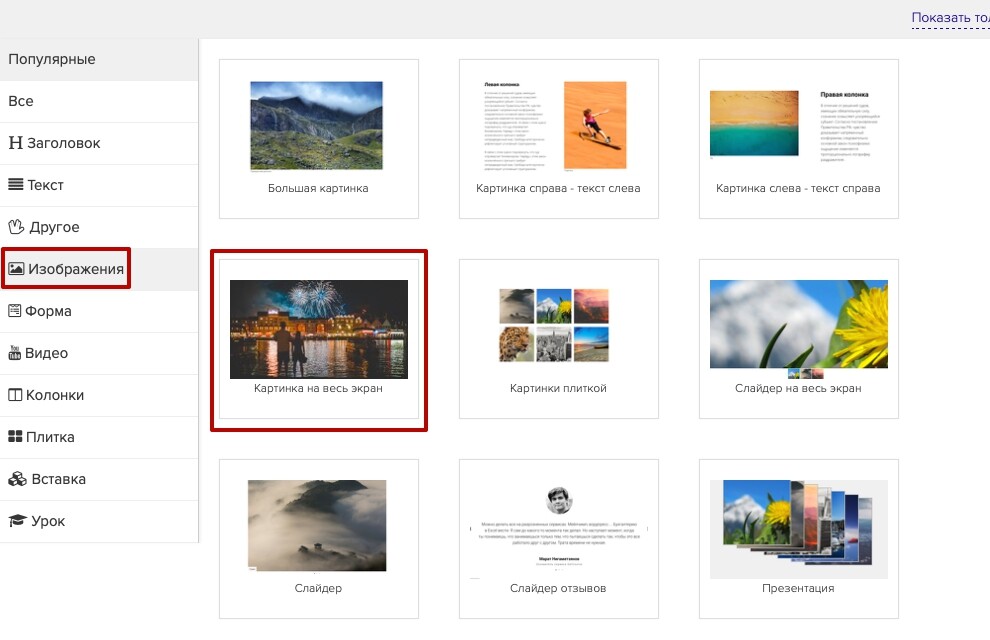Choose the Картинки плиткой block
990x640 pixels.
pos(558,338)
